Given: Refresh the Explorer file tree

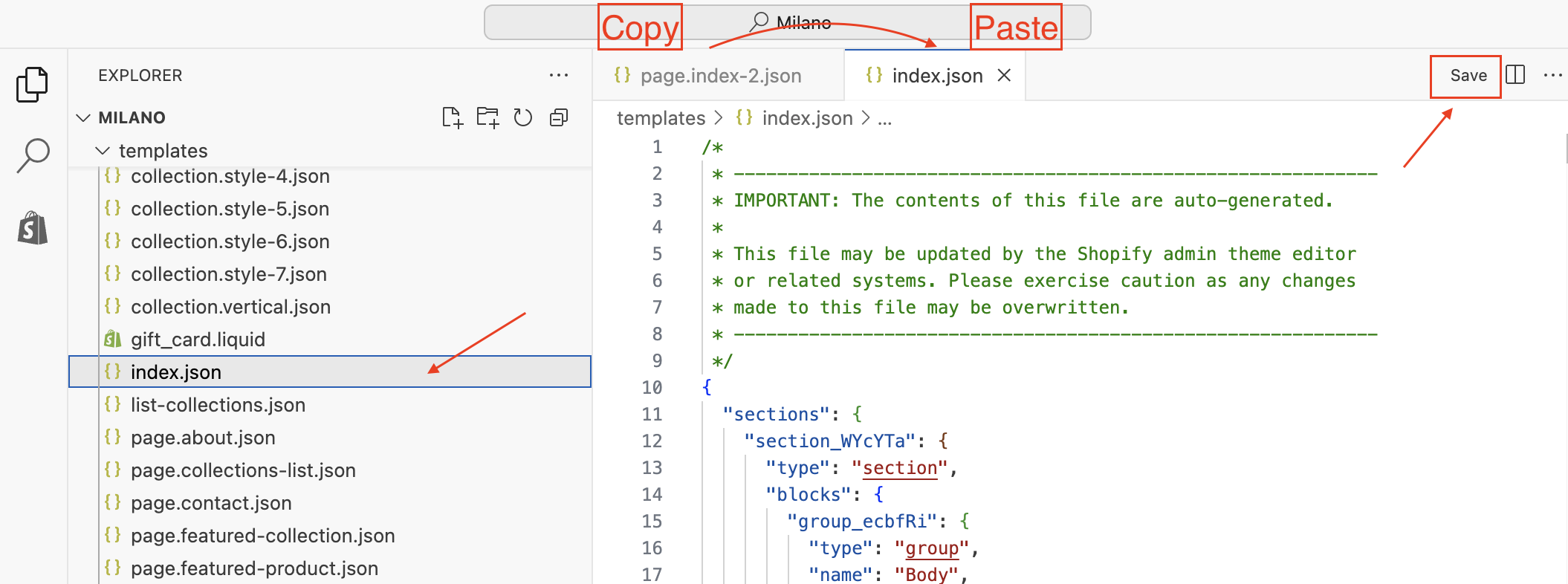Looking at the screenshot, I should coord(523,117).
